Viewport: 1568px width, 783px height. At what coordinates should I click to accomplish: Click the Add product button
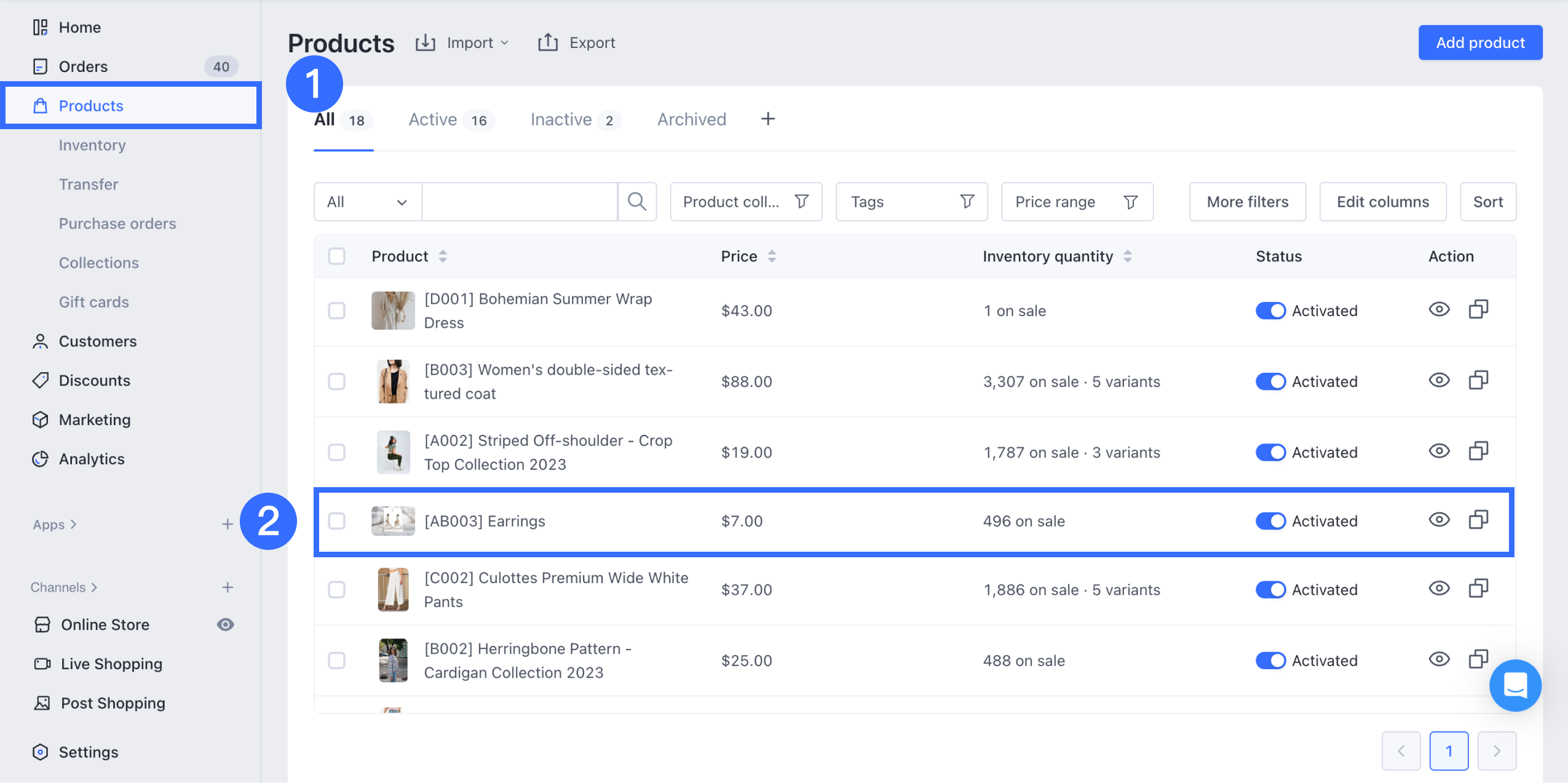[x=1479, y=42]
